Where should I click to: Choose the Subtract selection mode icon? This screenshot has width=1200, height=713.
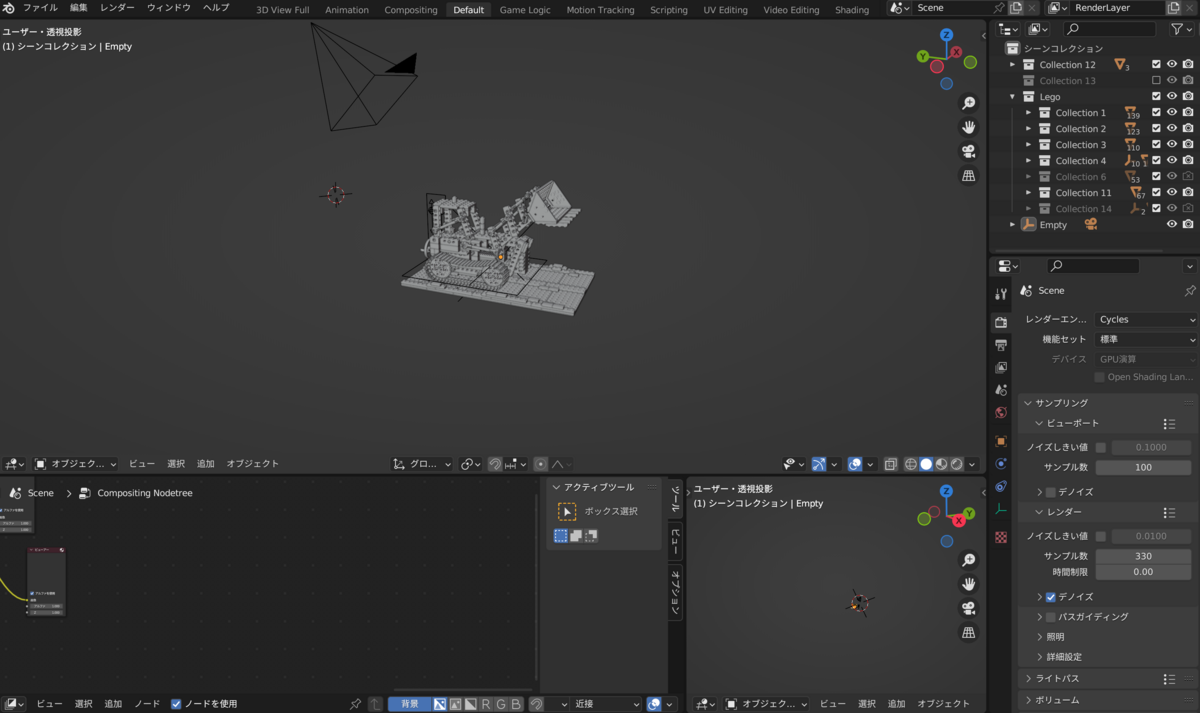591,536
